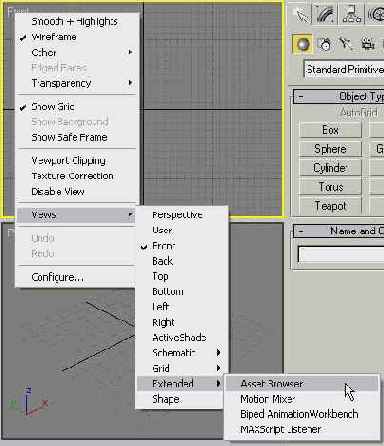The width and height of the screenshot is (384, 446).
Task: Click the object name input field
Action: click(341, 255)
